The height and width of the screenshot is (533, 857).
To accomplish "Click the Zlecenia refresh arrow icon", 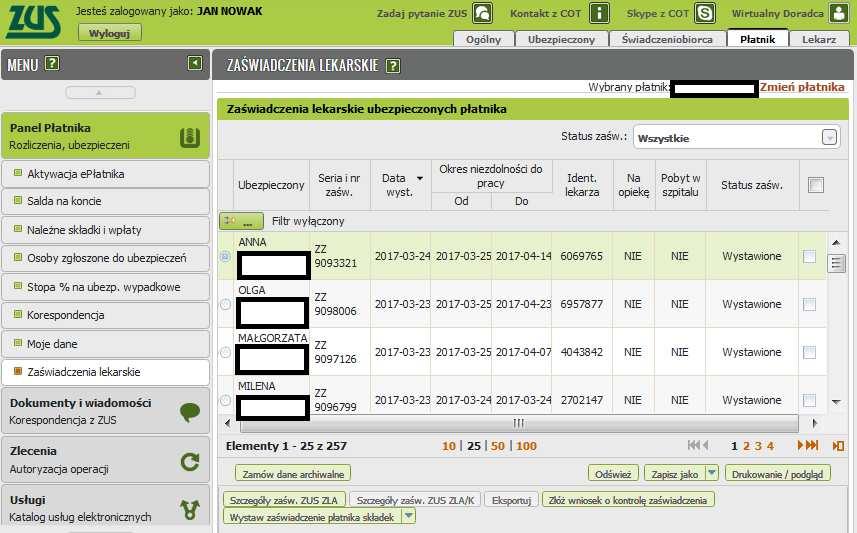I will 190,462.
